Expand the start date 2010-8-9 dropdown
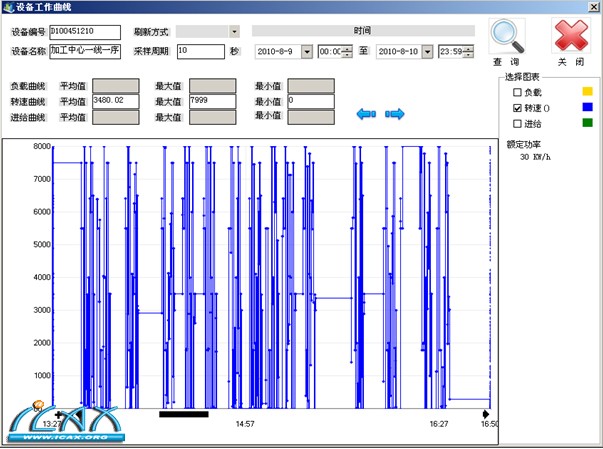603x449 pixels. [307, 51]
